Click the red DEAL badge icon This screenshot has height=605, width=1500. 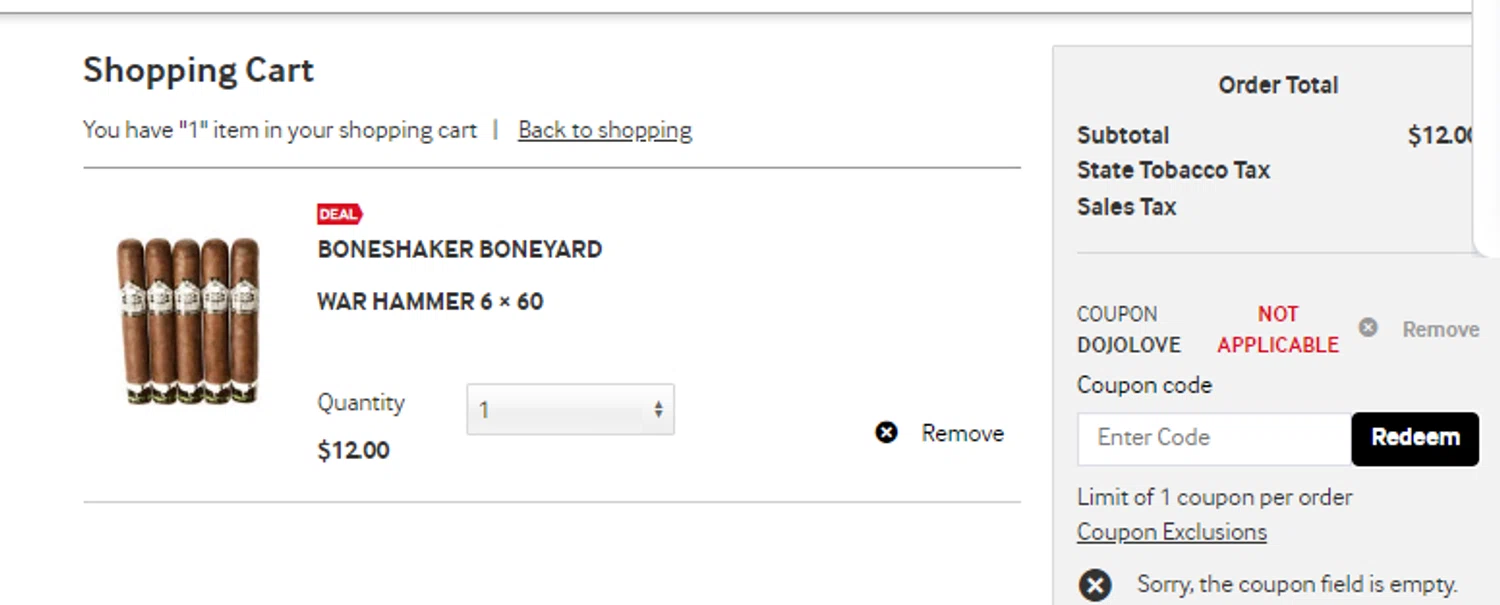[339, 214]
